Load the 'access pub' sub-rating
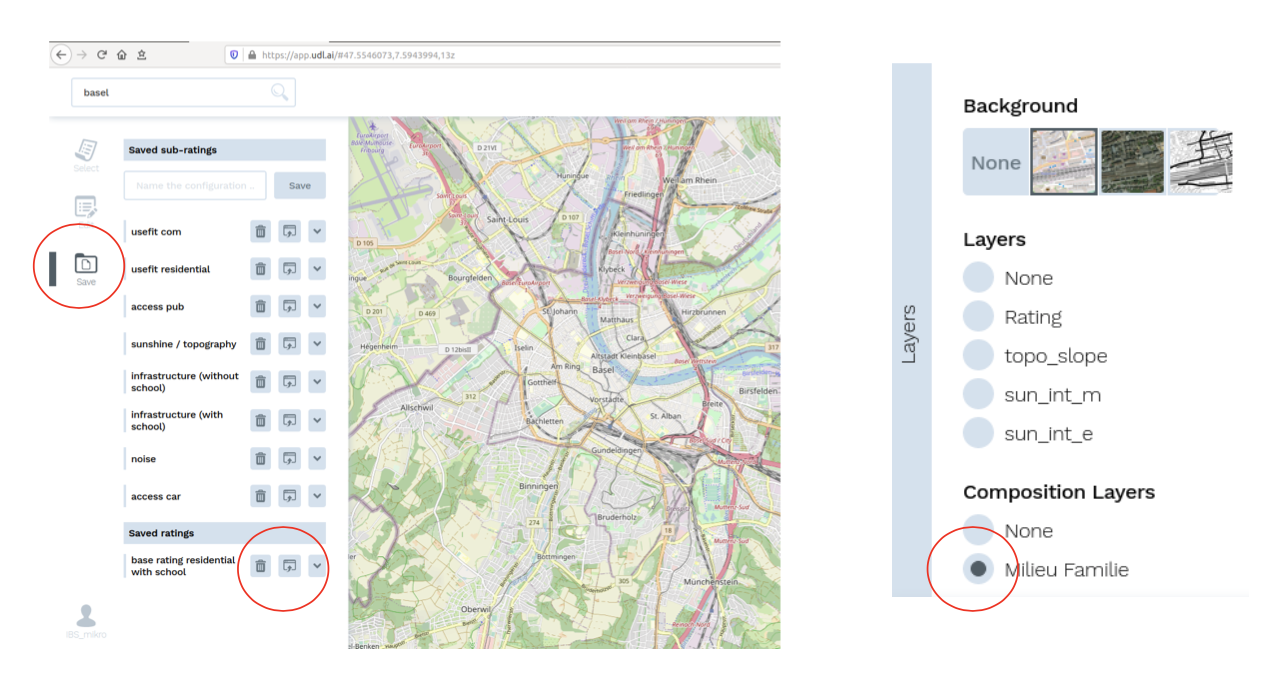Image resolution: width=1286 pixels, height=680 pixels. [289, 307]
